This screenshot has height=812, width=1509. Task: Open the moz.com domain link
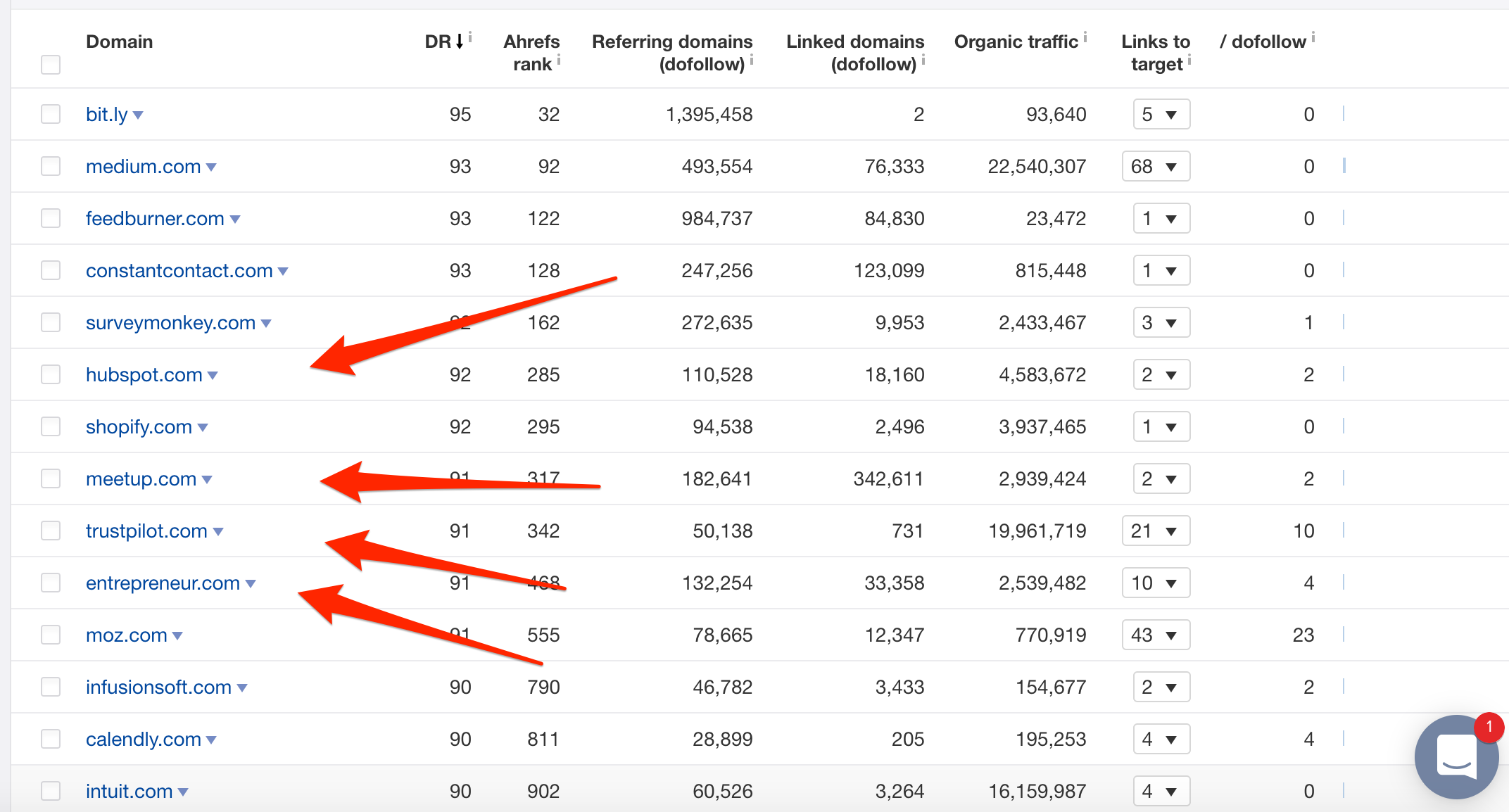127,635
